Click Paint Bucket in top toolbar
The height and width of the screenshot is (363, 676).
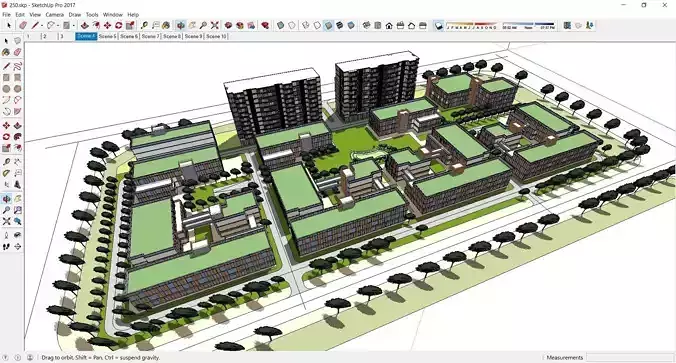pos(166,25)
